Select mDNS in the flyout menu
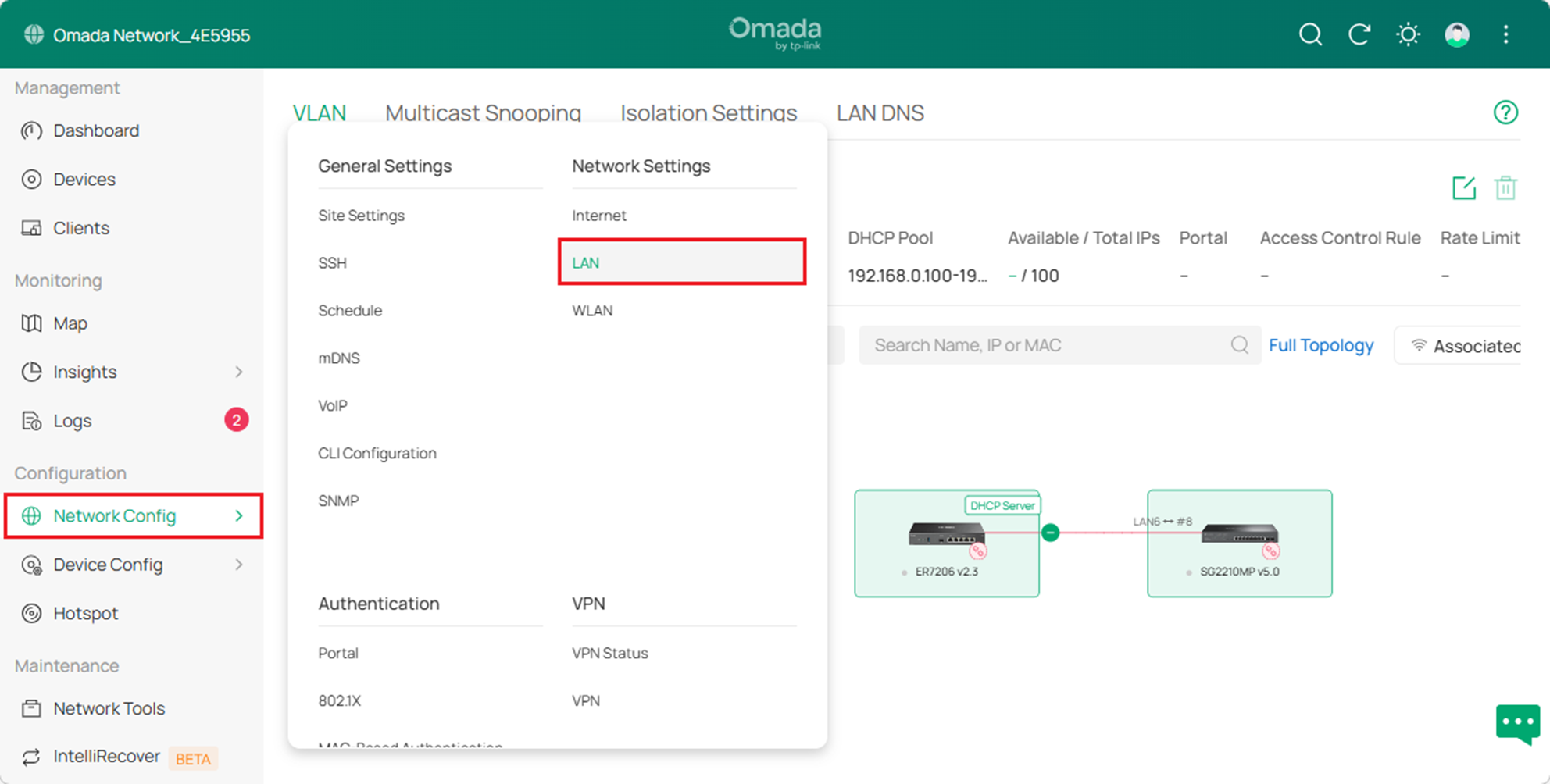The image size is (1550, 784). [339, 358]
